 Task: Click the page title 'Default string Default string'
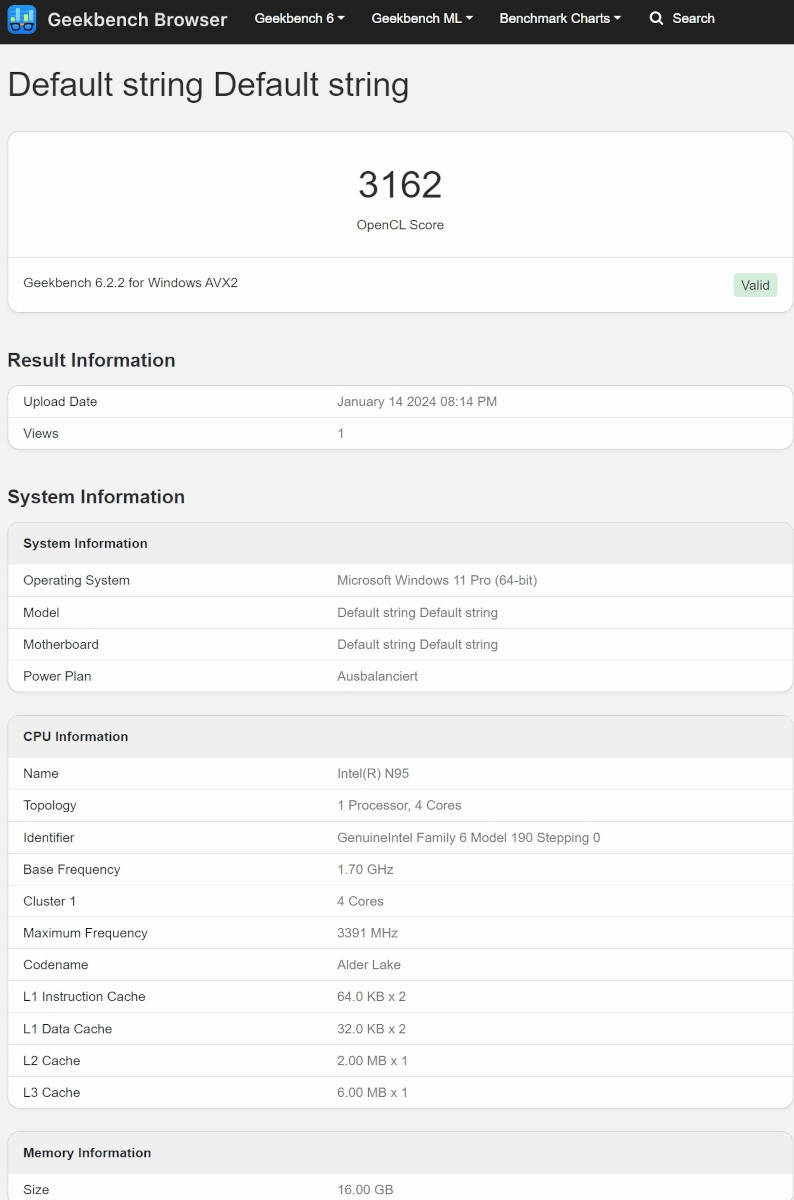(x=208, y=85)
